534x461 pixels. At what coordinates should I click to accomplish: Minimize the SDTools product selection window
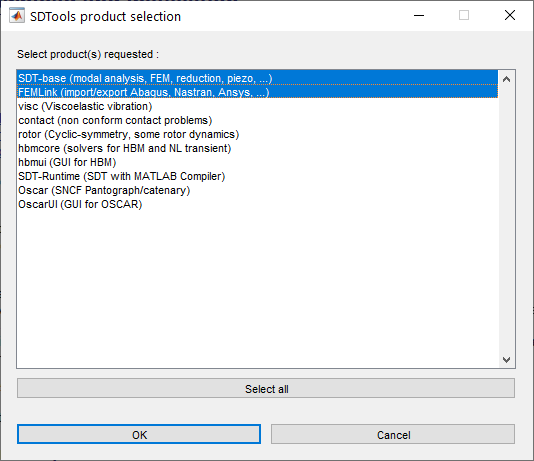pyautogui.click(x=419, y=16)
